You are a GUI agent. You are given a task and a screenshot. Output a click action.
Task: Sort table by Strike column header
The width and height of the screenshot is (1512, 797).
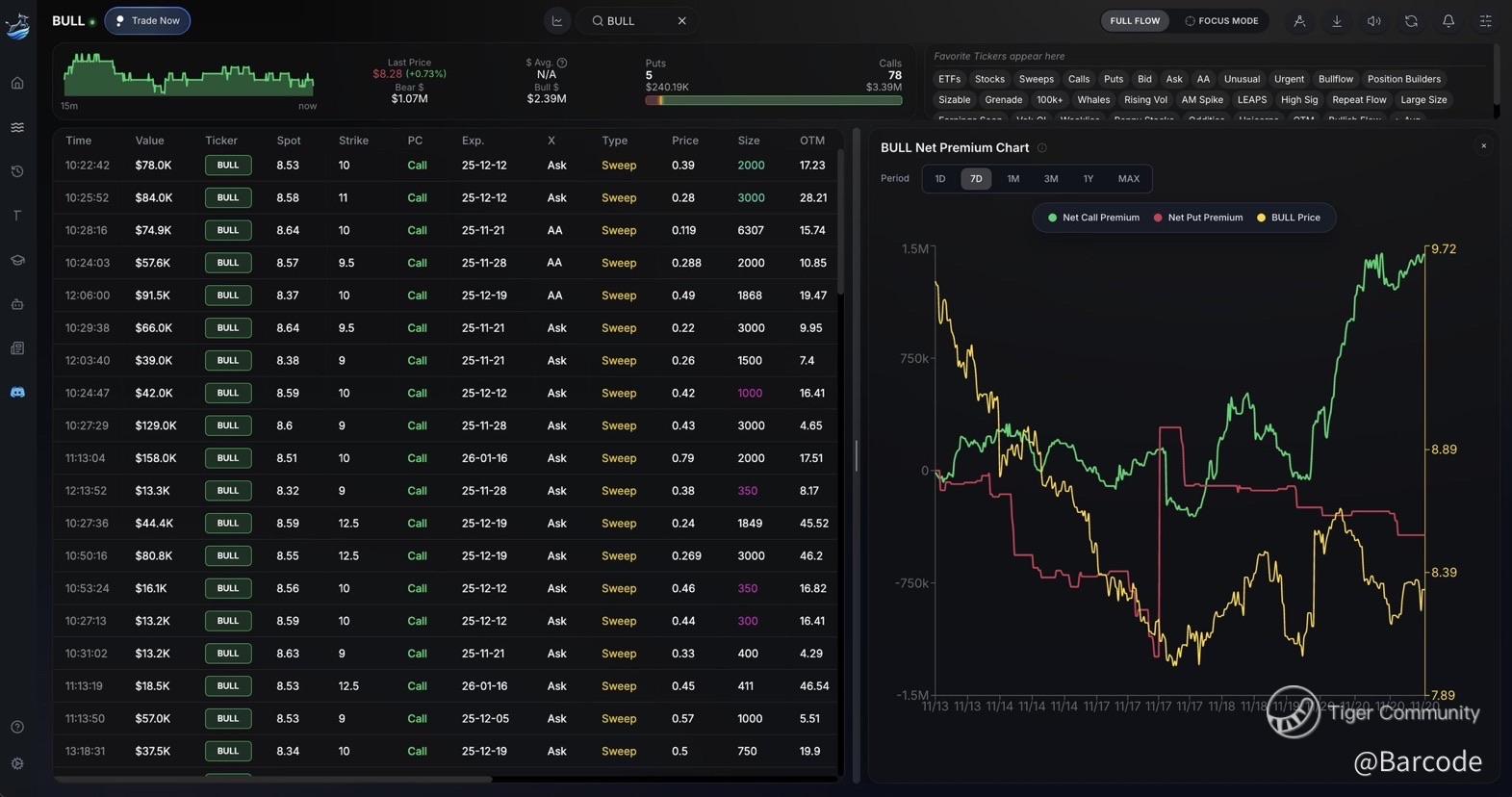tap(353, 141)
